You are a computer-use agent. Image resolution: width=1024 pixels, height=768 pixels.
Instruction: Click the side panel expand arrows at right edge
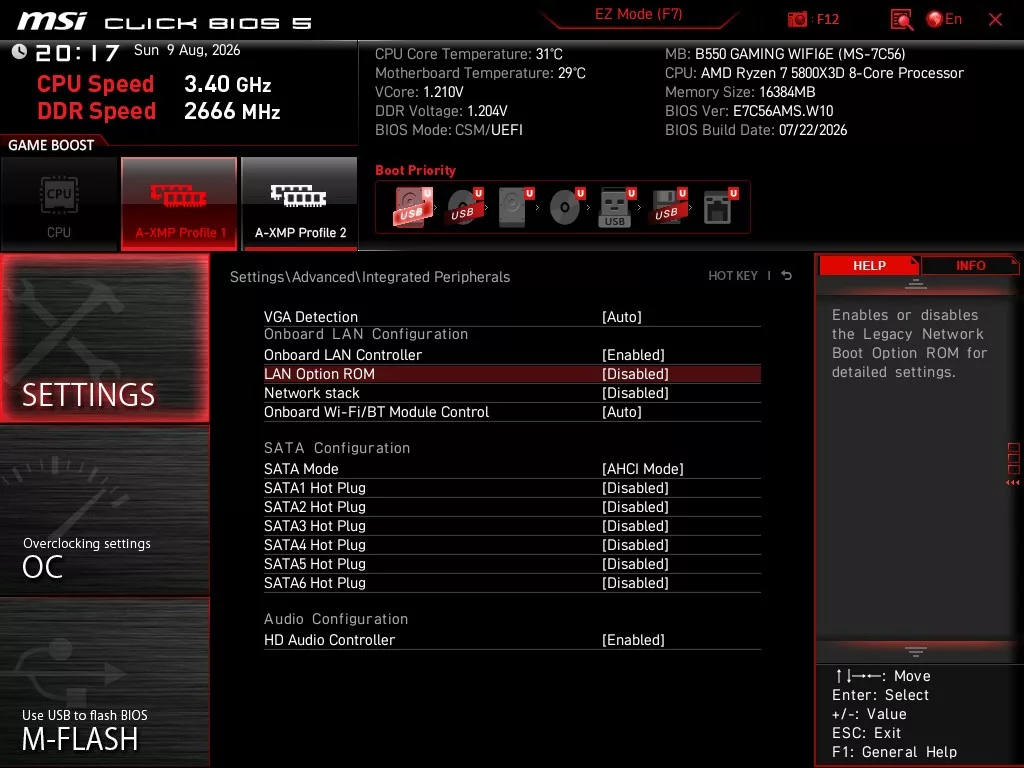coord(1013,483)
